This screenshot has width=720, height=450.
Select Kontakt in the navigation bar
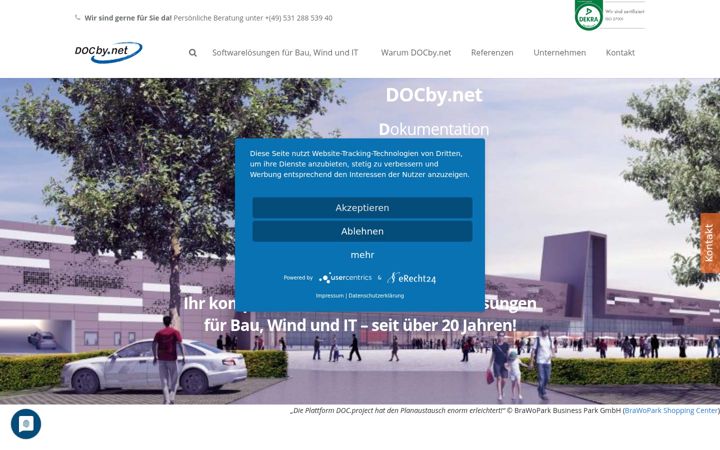point(620,53)
